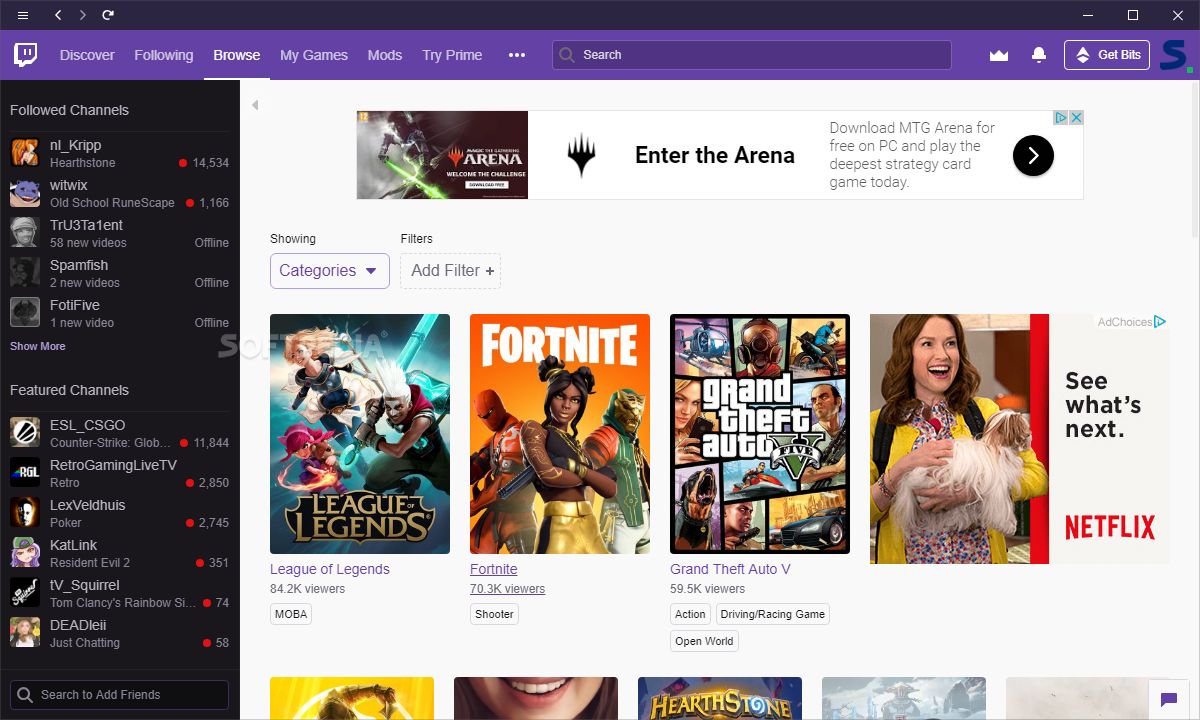Open the hamburger menu in title bar

[x=23, y=15]
